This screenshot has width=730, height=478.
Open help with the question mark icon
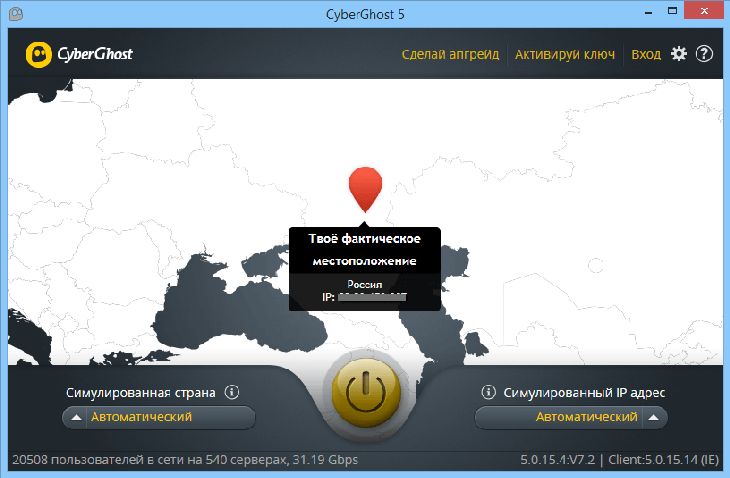tap(704, 54)
